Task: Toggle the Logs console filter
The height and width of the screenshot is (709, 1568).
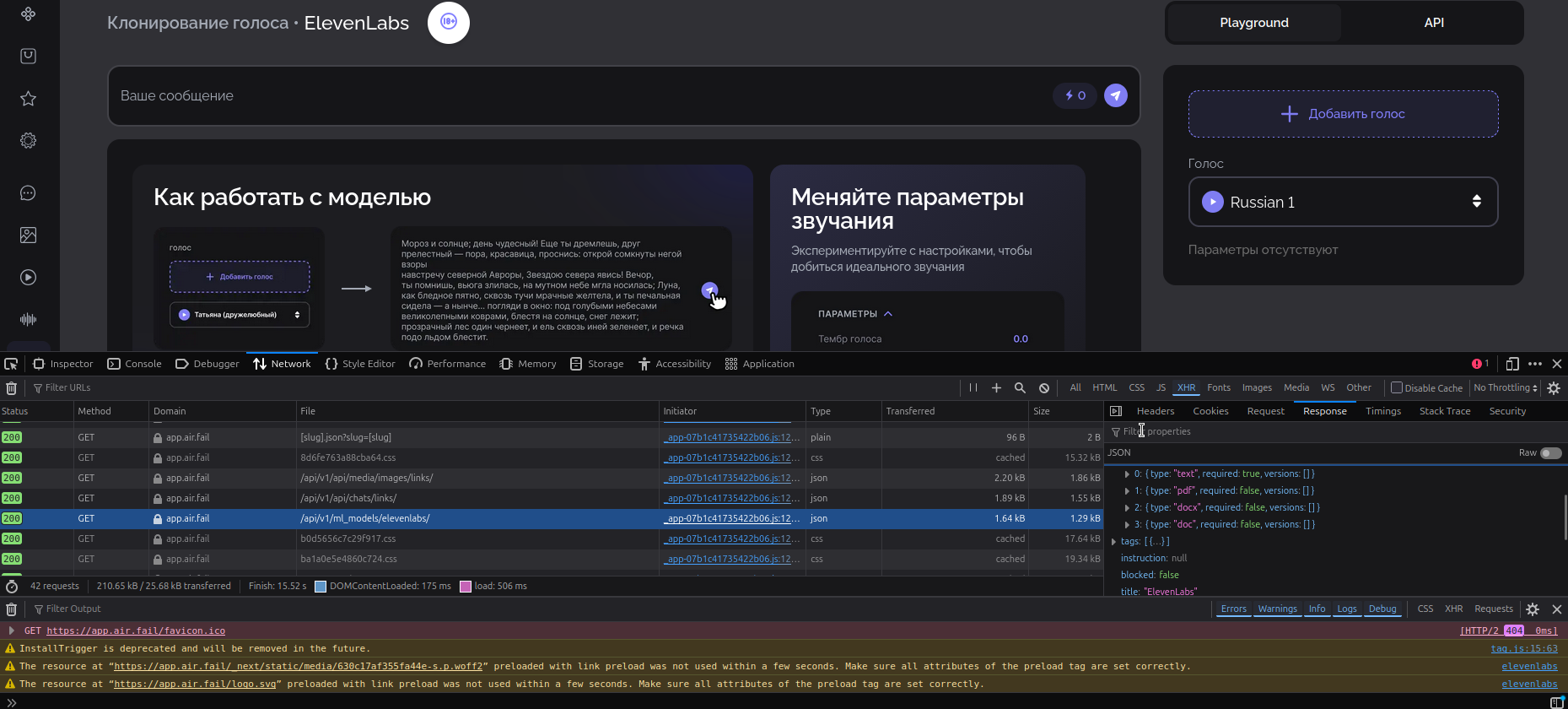Action: pyautogui.click(x=1347, y=609)
